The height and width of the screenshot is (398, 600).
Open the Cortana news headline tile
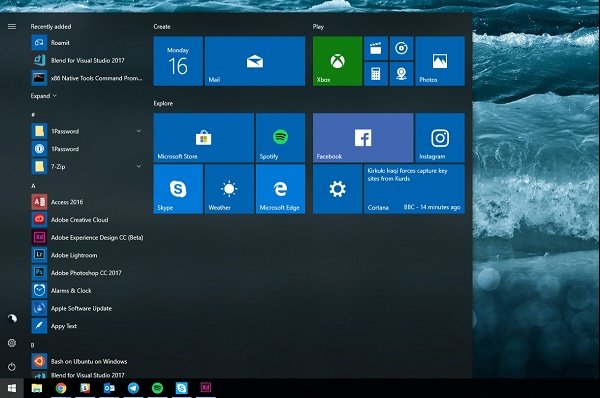click(x=414, y=189)
